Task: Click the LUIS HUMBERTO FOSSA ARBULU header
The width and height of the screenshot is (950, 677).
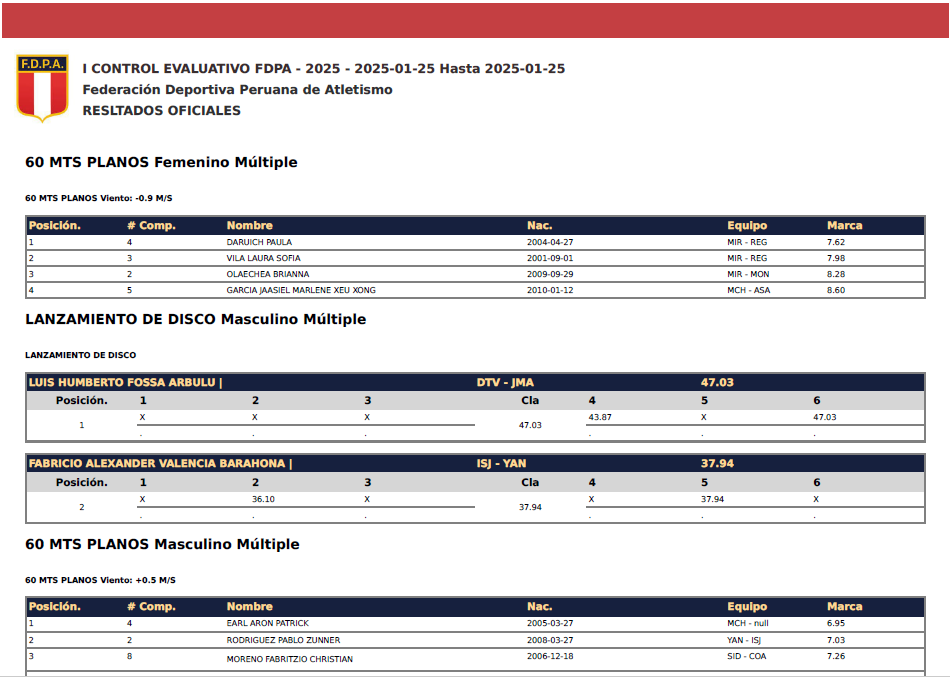Action: tap(125, 382)
